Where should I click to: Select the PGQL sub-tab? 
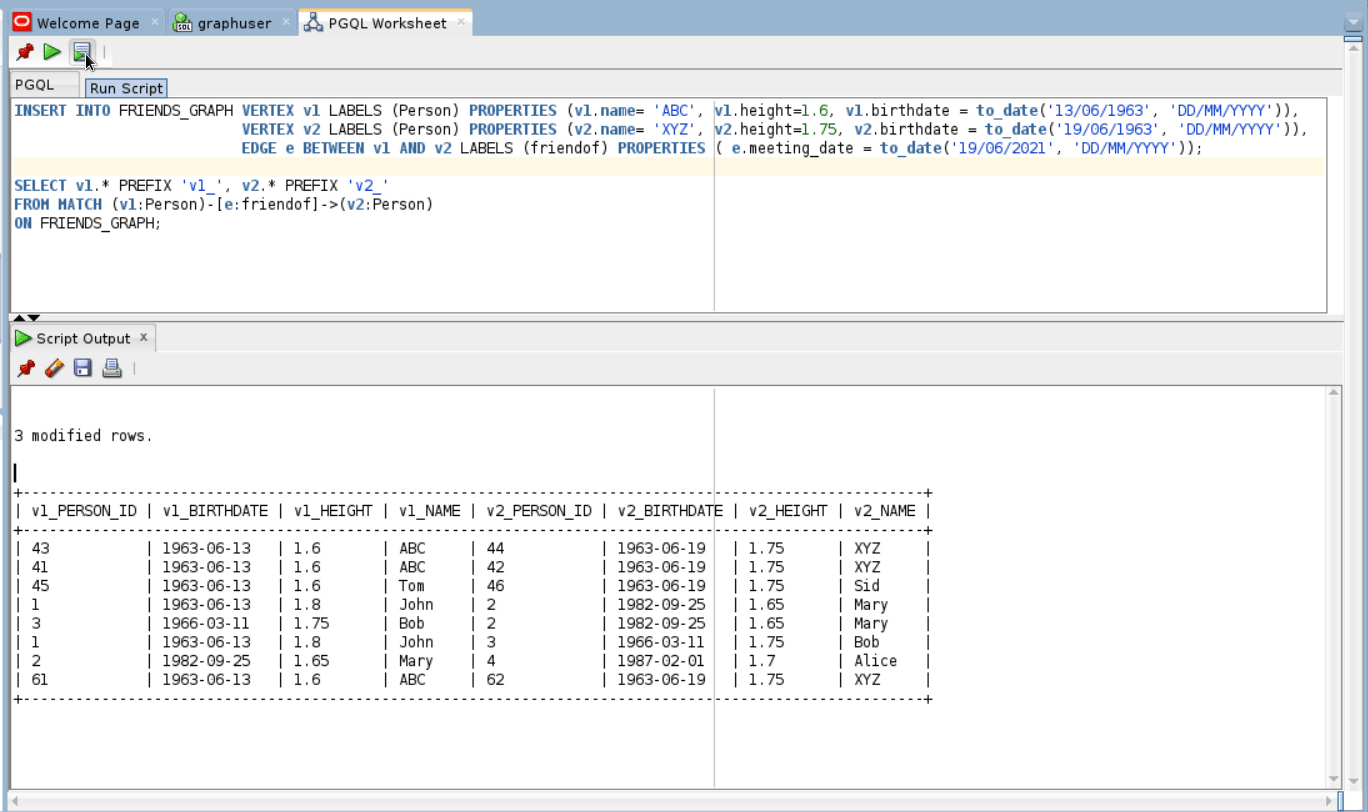pos(34,85)
